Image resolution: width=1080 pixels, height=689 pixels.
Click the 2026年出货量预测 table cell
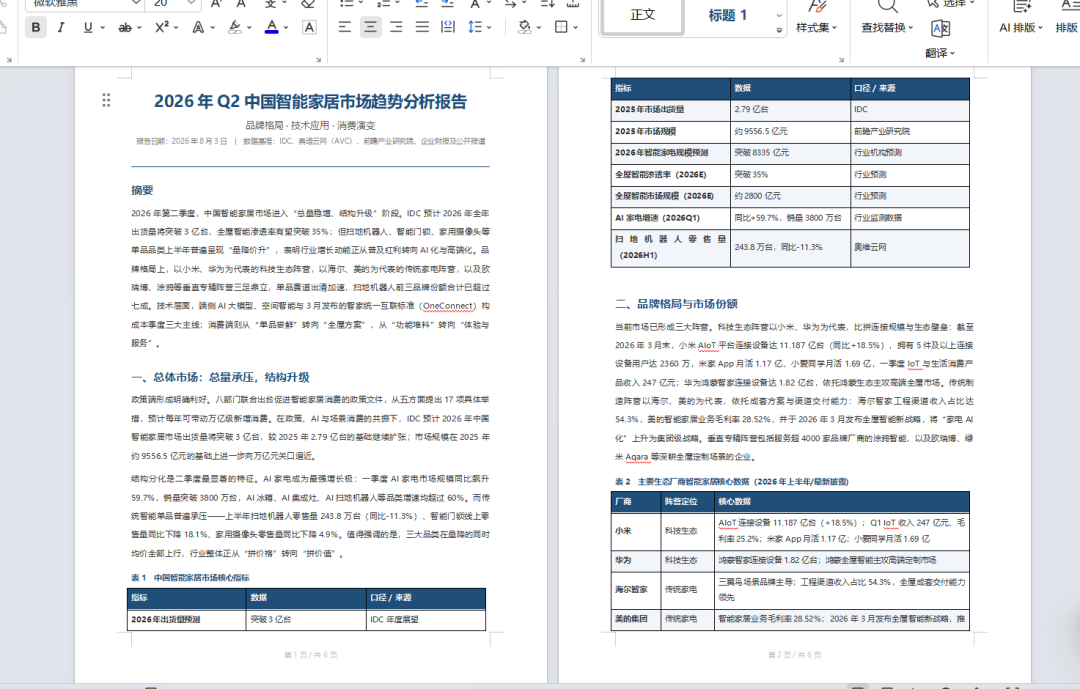click(x=187, y=619)
